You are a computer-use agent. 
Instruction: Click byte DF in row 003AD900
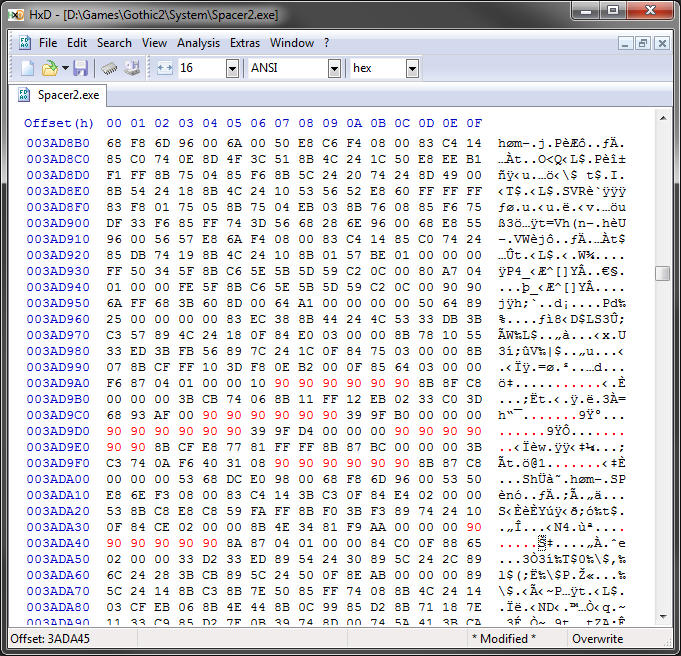(x=114, y=223)
